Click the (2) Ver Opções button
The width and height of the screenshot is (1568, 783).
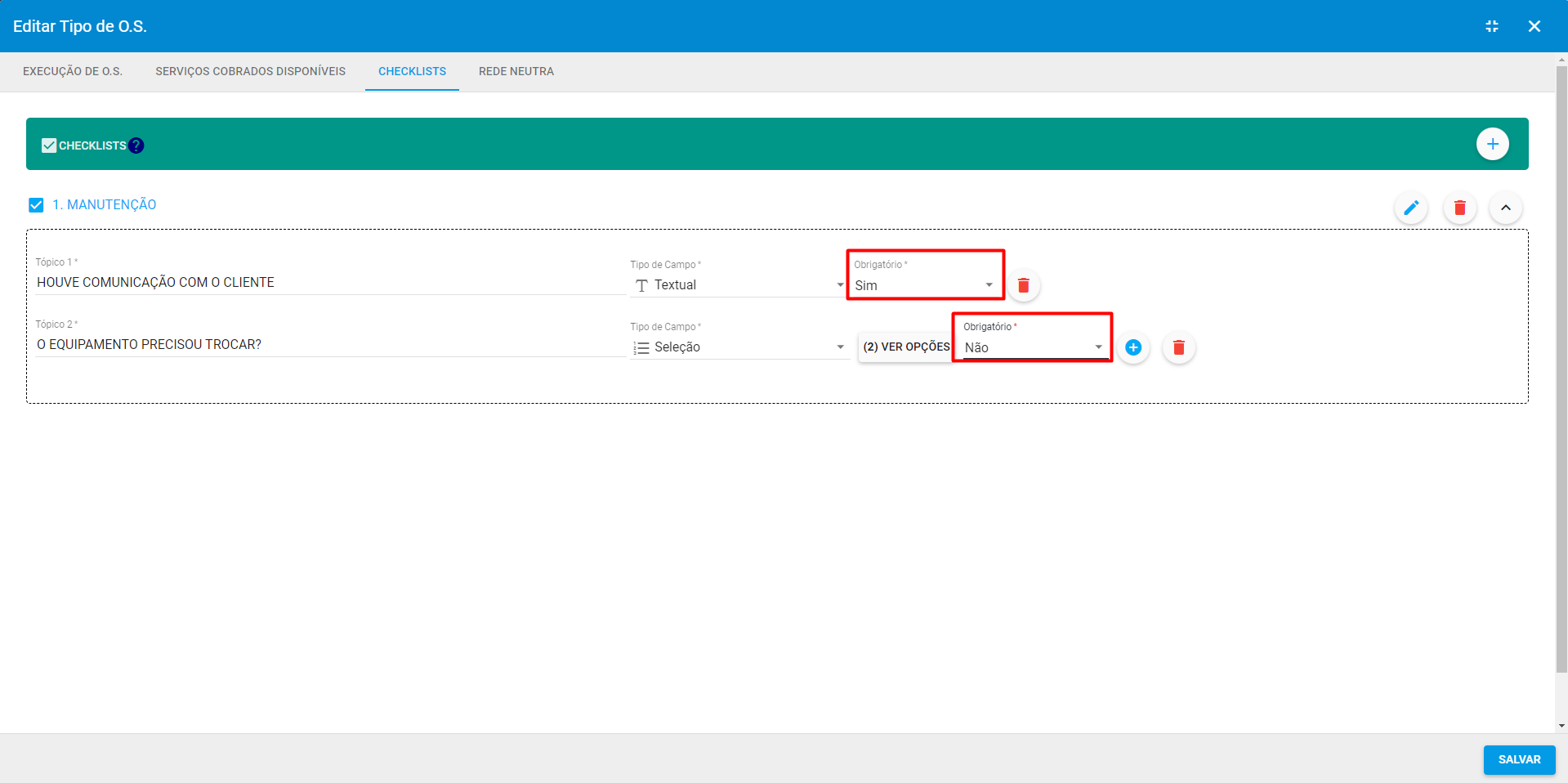pos(905,347)
